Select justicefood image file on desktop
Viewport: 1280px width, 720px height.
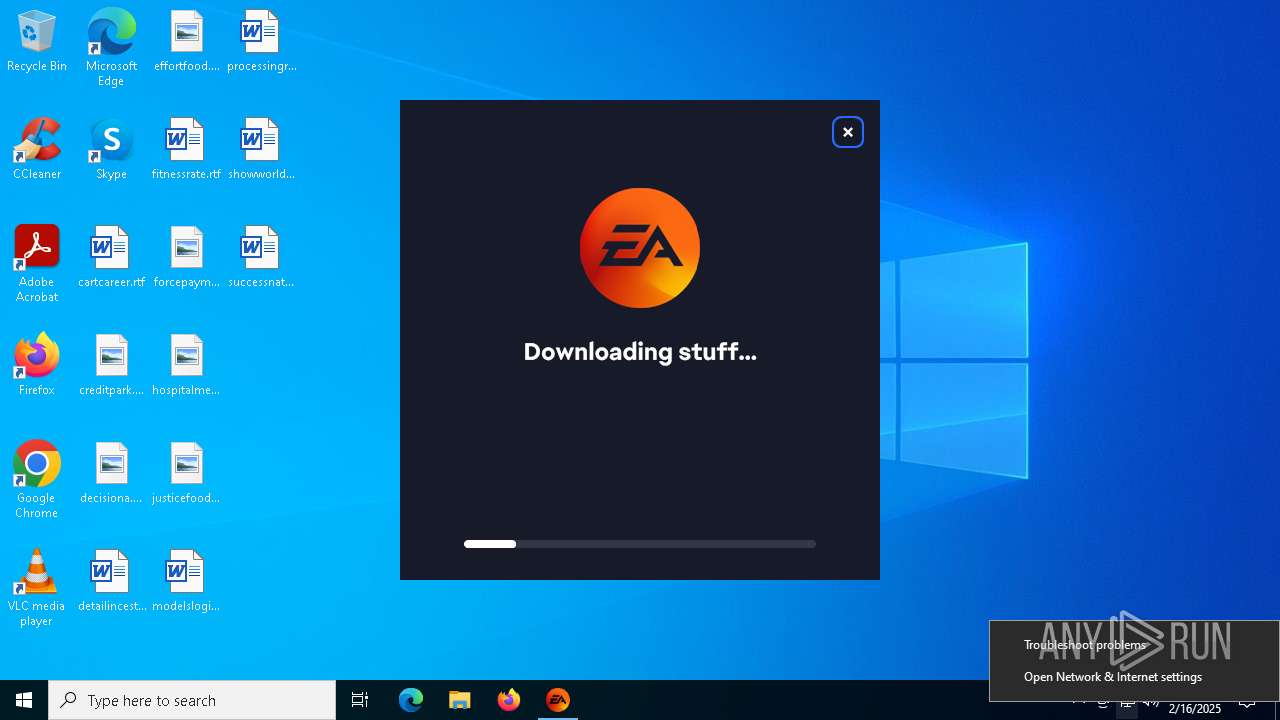[x=186, y=474]
